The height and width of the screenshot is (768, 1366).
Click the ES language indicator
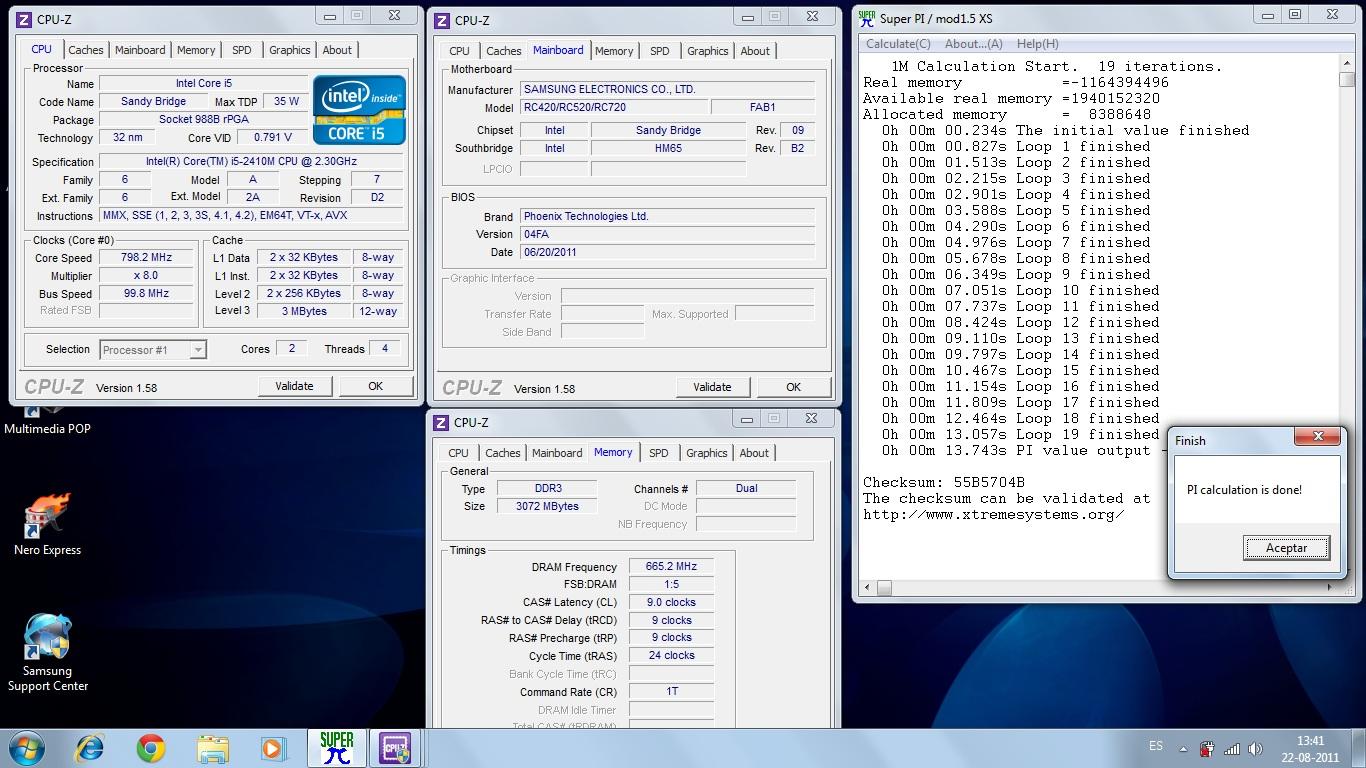[1156, 747]
